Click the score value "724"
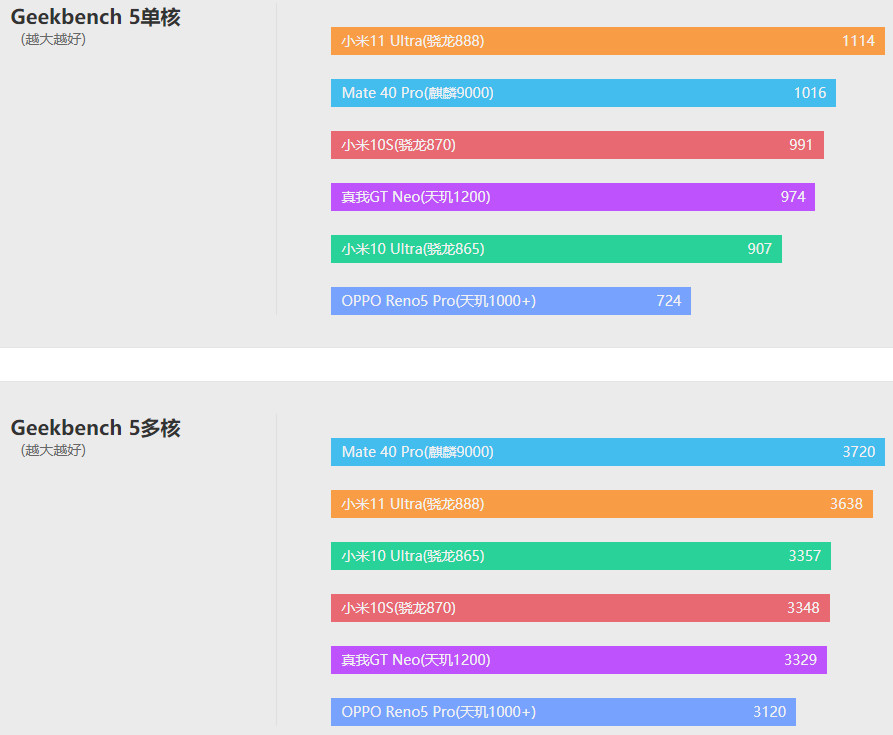 669,301
